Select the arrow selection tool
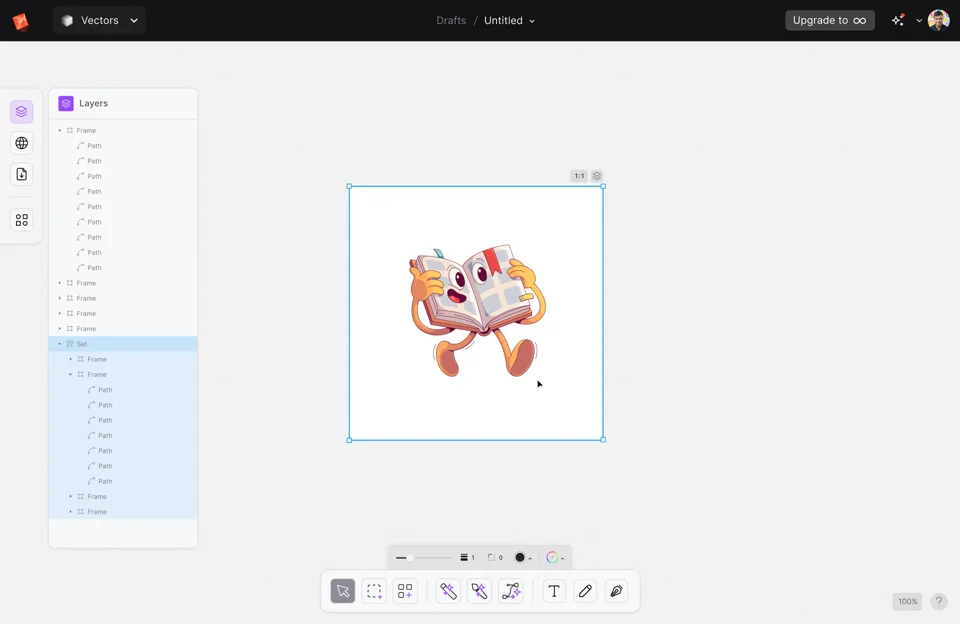 343,591
